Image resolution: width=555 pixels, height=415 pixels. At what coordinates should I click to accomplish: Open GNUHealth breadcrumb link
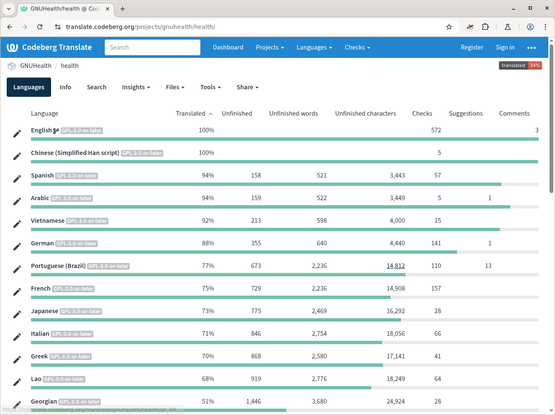35,66
